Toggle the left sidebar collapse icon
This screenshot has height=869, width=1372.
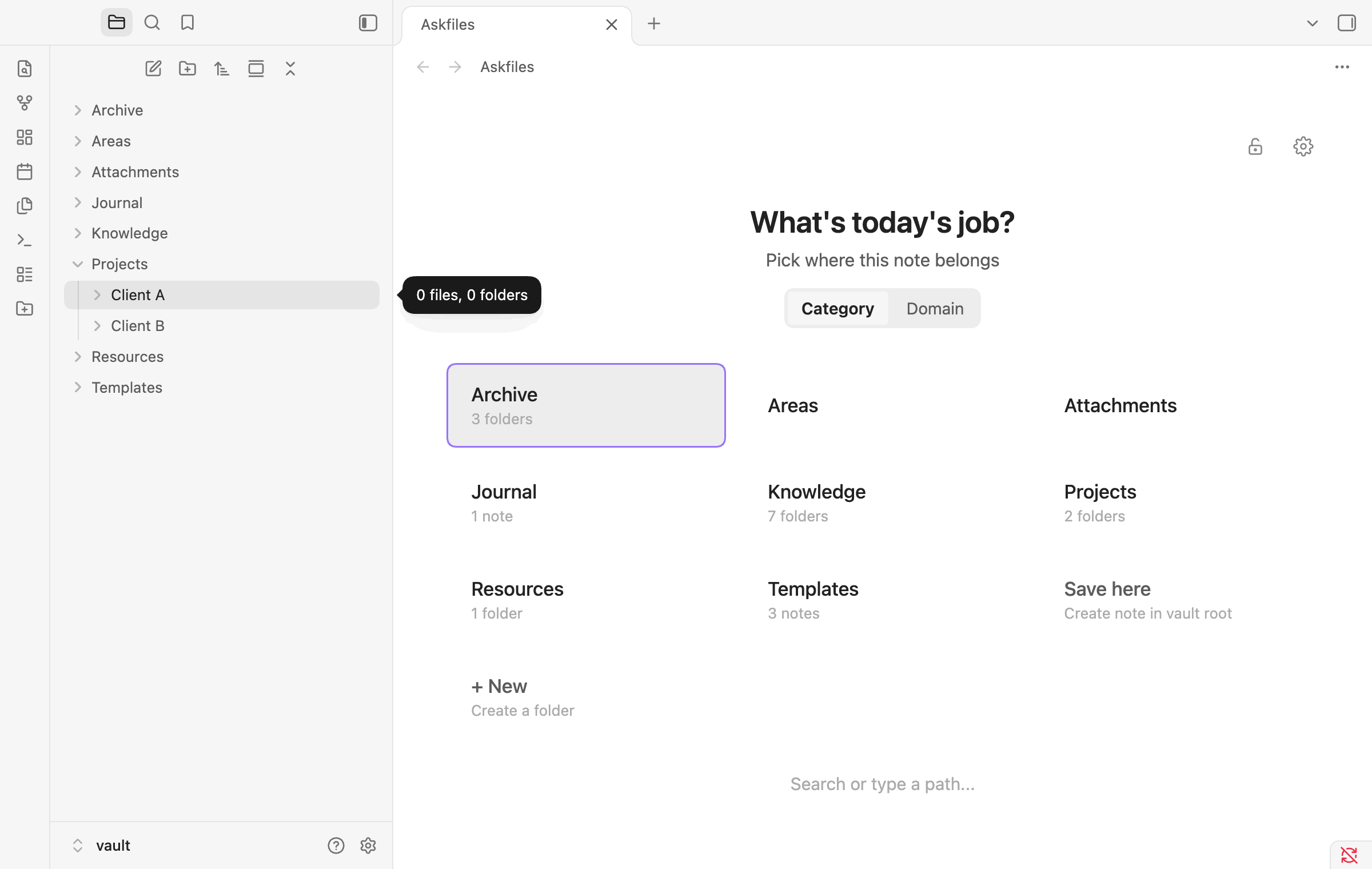pyautogui.click(x=368, y=23)
